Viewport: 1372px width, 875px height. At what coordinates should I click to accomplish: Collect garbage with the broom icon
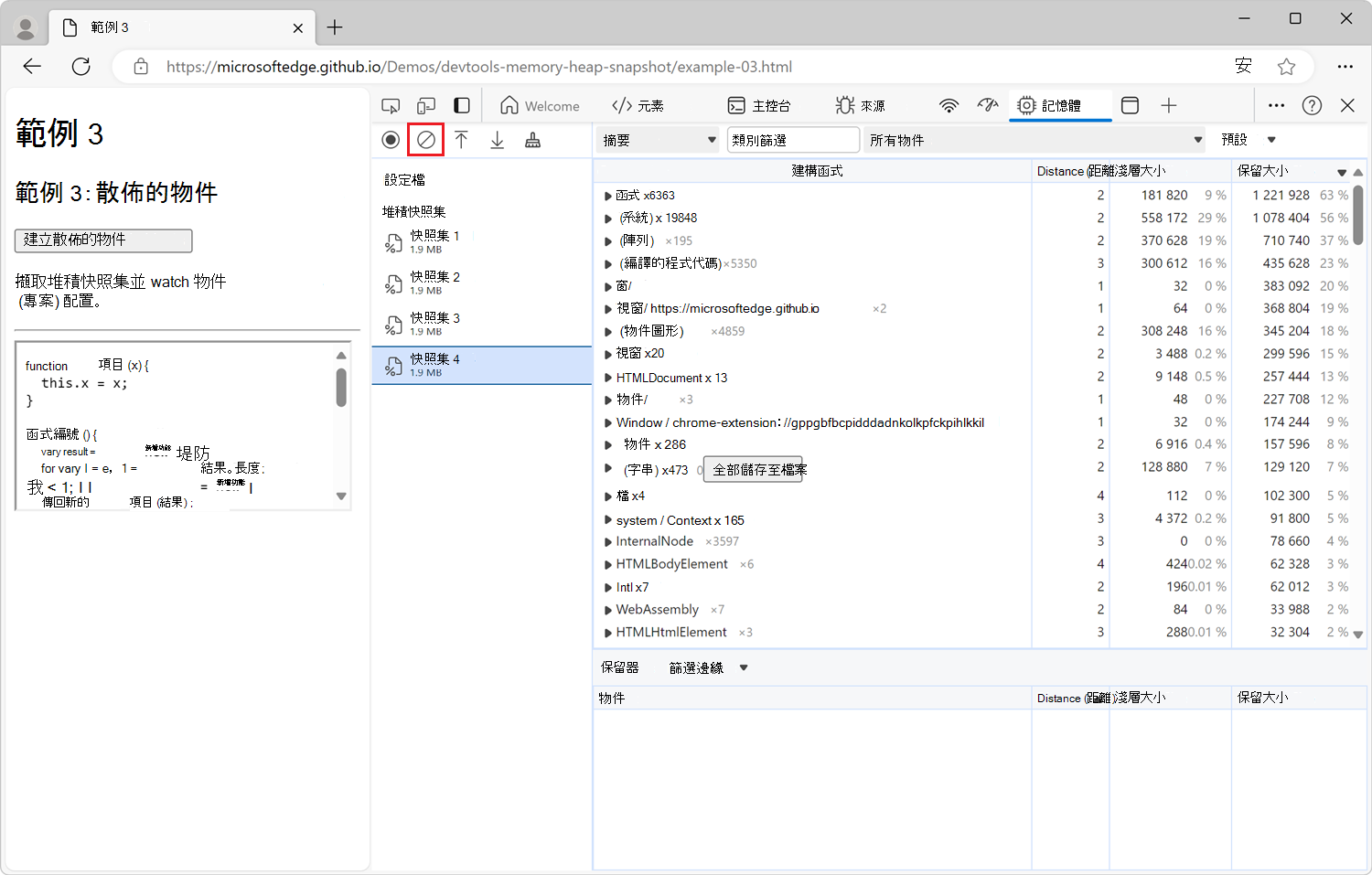(532, 140)
